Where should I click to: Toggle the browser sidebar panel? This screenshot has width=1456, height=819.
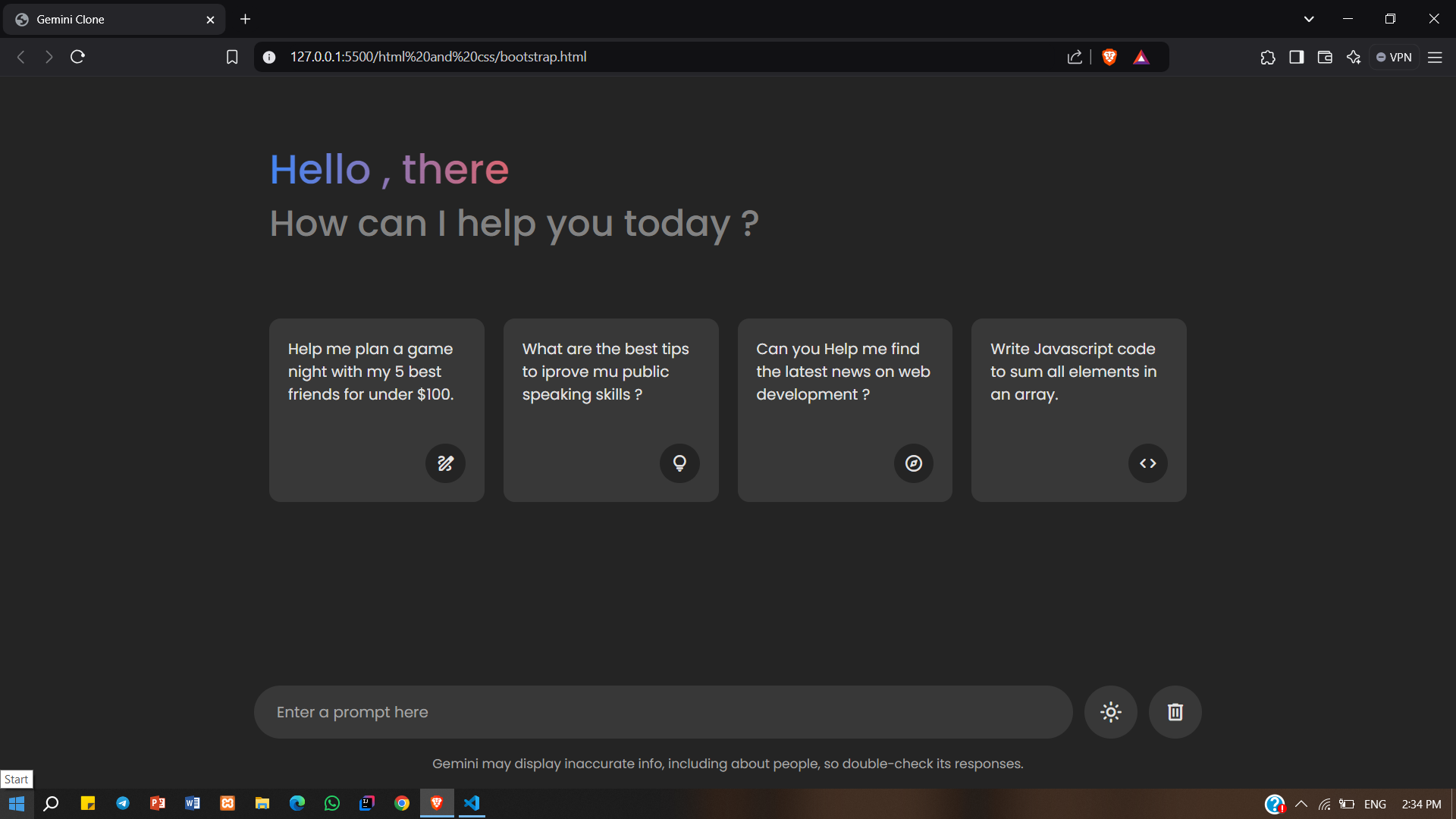pyautogui.click(x=1297, y=57)
